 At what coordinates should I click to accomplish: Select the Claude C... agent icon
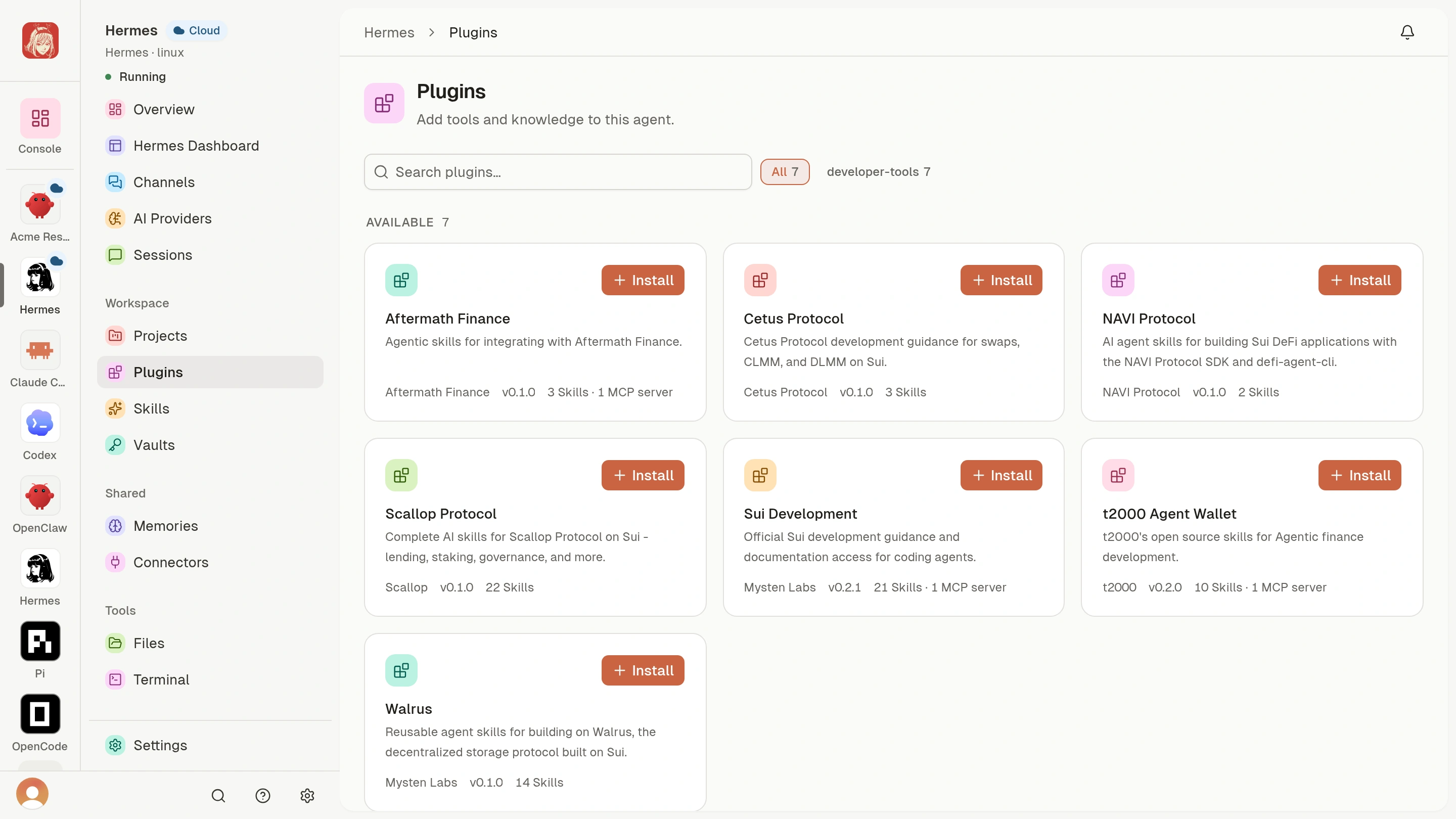pyautogui.click(x=39, y=350)
